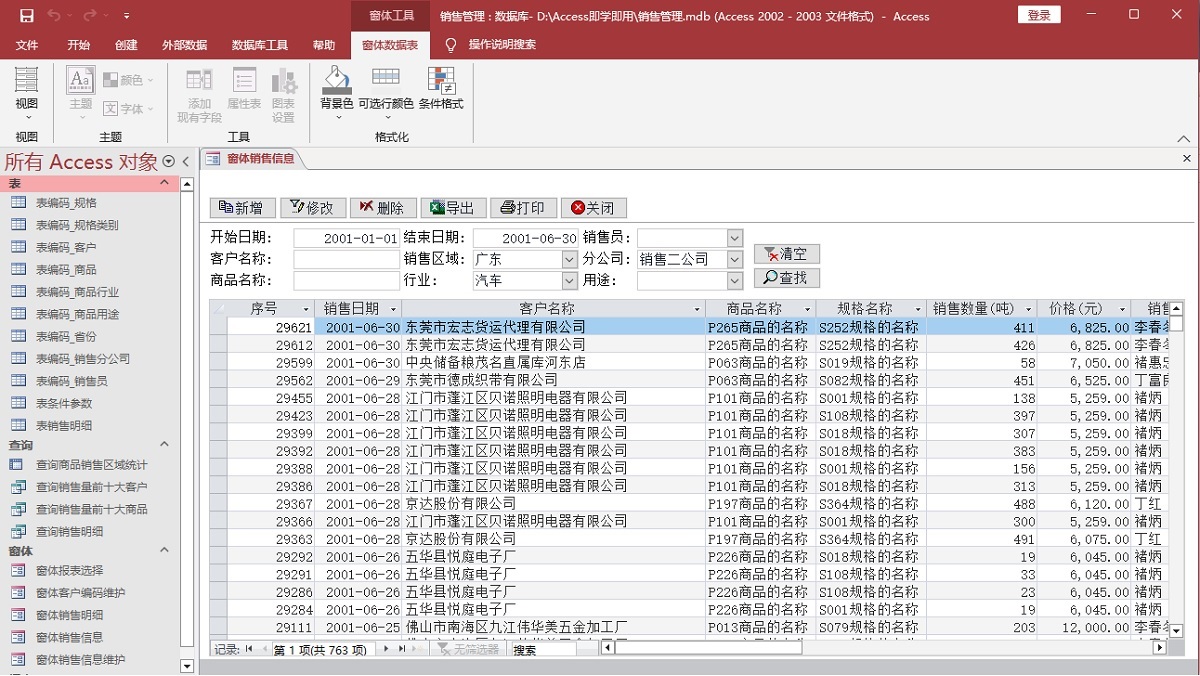
Task: Click the 关闭 button
Action: [x=593, y=208]
